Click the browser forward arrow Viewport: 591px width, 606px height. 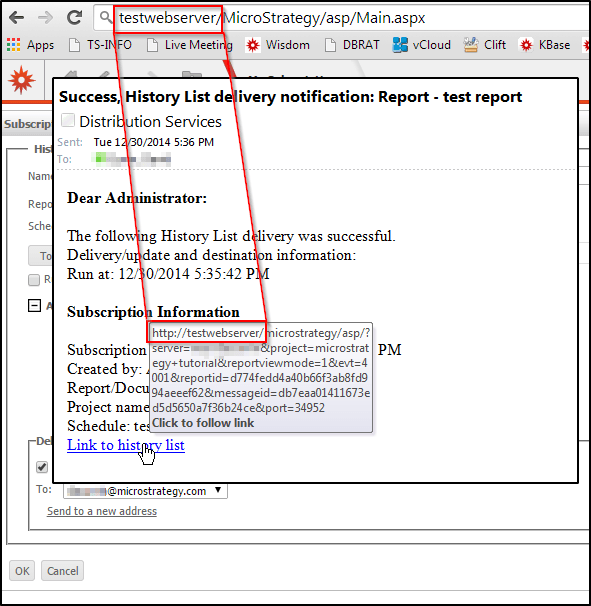tap(45, 18)
